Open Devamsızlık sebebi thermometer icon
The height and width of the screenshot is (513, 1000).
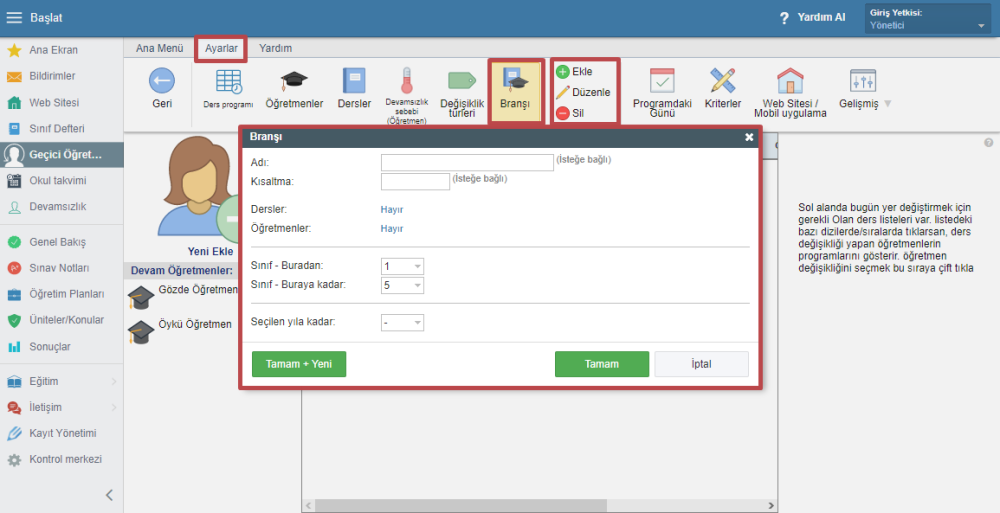coord(407,95)
